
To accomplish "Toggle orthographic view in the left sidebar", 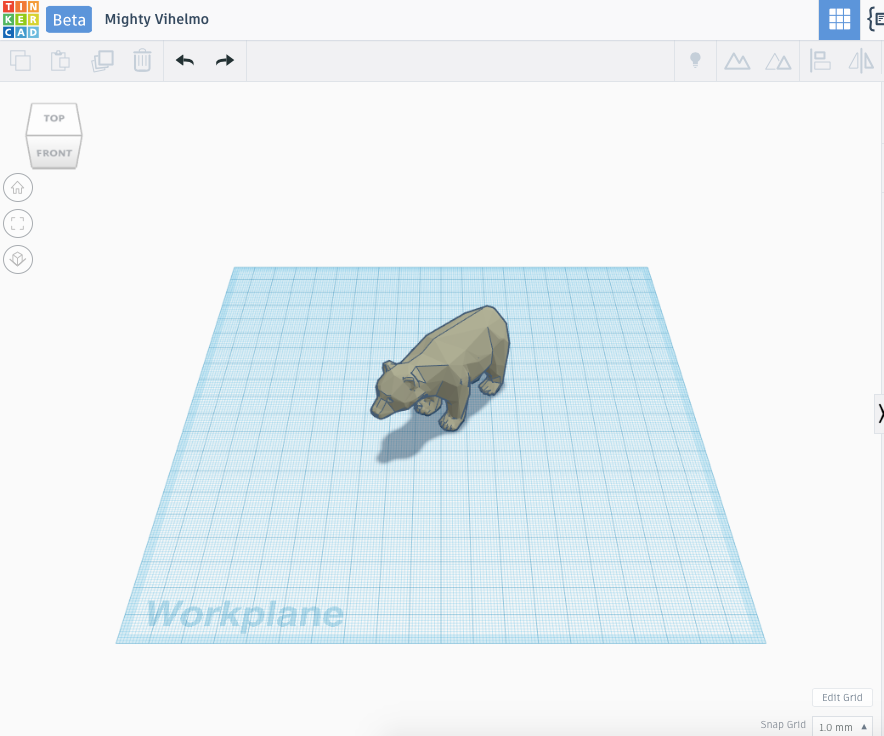I will coord(18,259).
